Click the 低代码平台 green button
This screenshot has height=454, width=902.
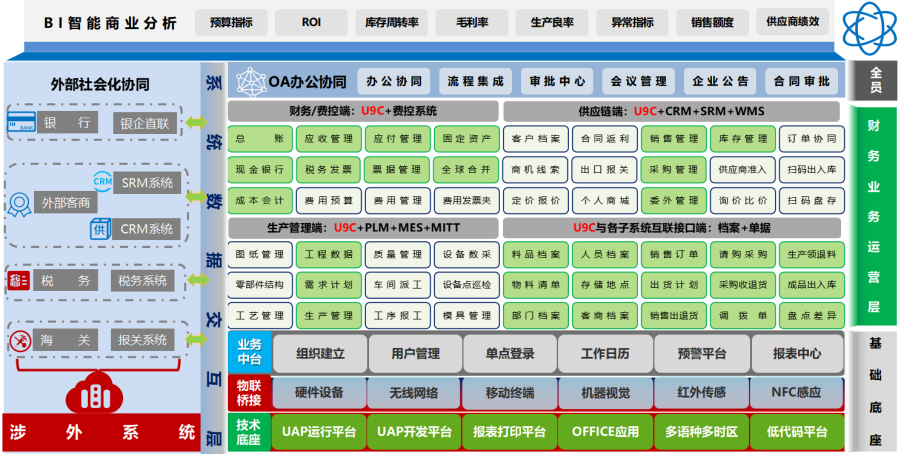796,432
